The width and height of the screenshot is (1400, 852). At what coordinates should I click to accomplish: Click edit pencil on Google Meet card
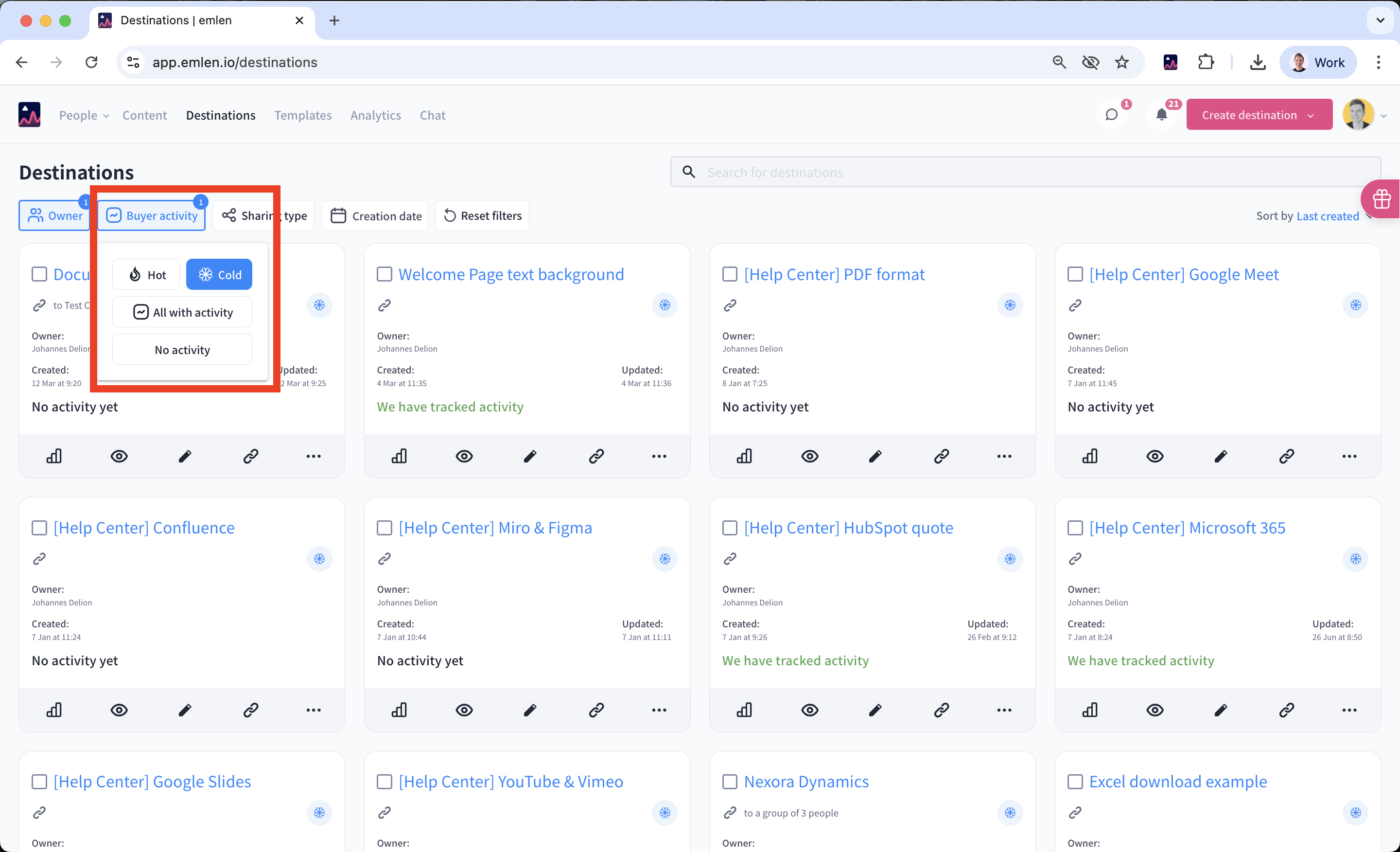click(1221, 456)
